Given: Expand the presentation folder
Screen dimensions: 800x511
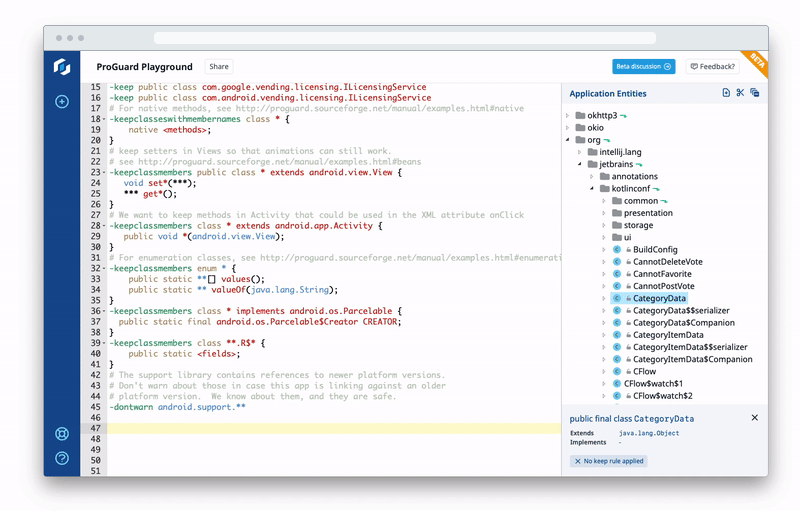Looking at the screenshot, I should (604, 213).
